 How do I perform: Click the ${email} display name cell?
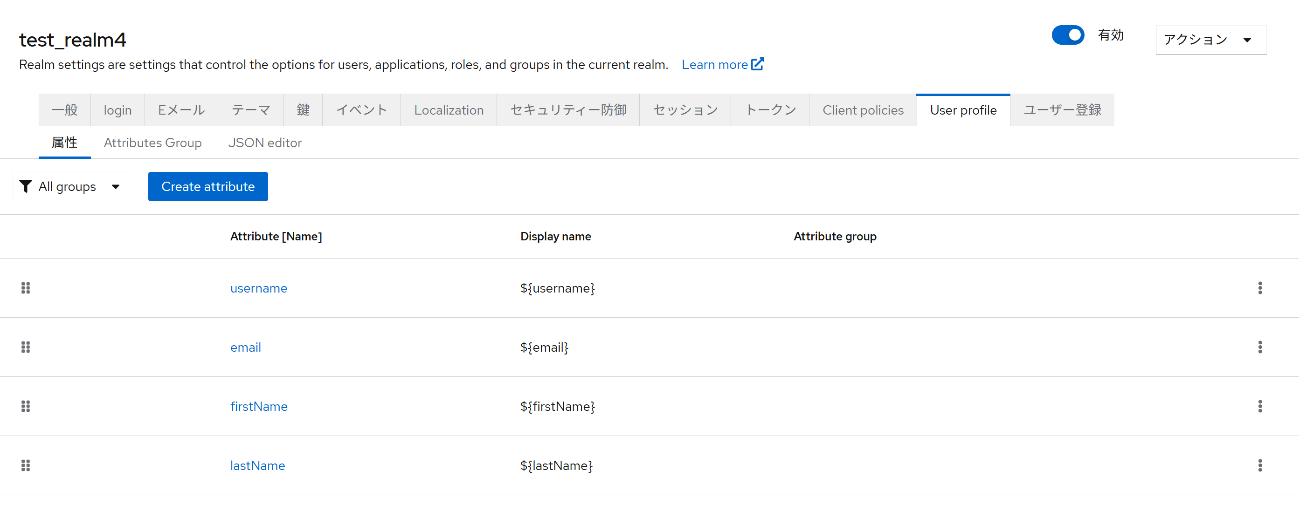[545, 347]
